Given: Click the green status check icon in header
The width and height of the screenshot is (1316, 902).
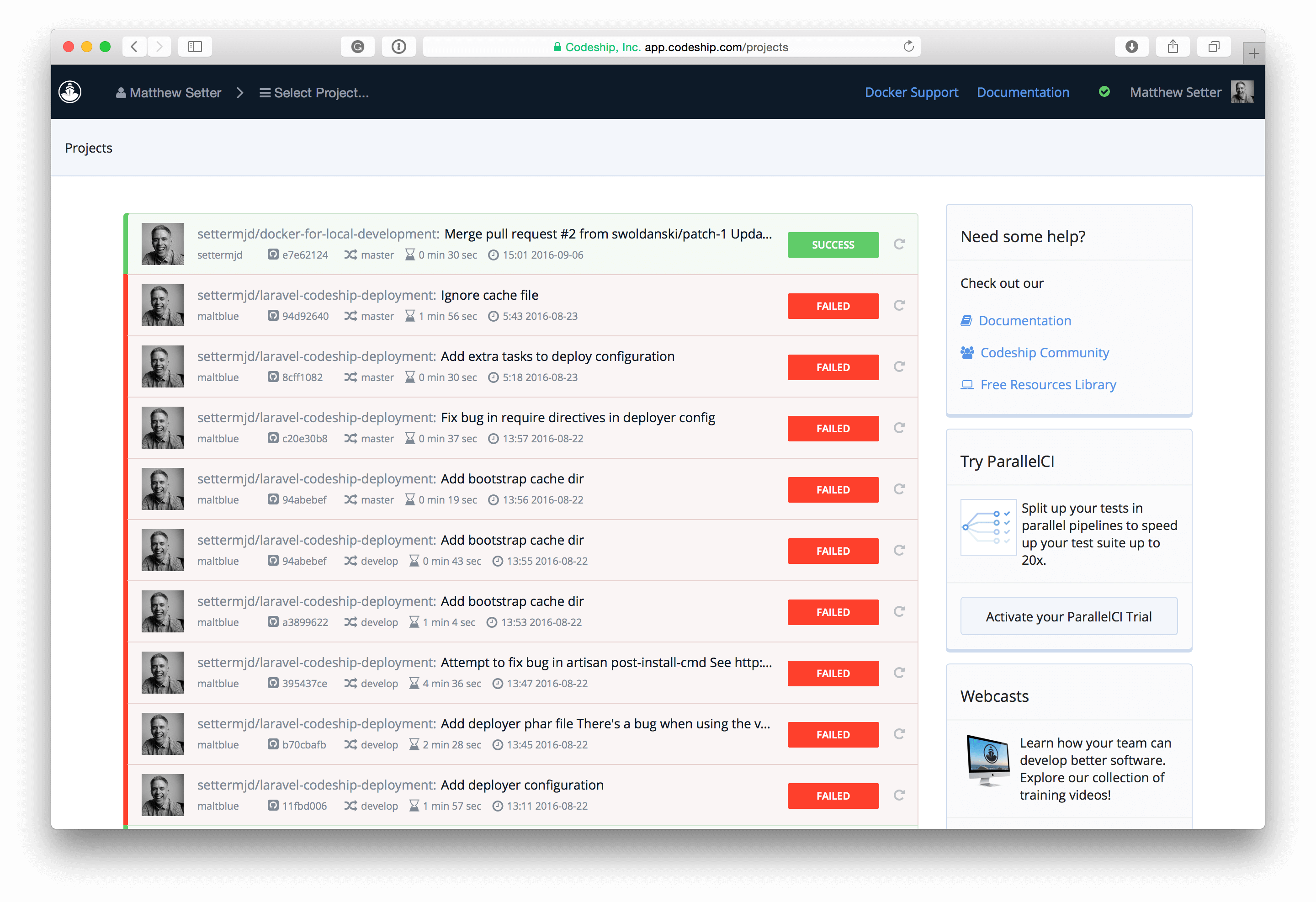Looking at the screenshot, I should tap(1104, 92).
